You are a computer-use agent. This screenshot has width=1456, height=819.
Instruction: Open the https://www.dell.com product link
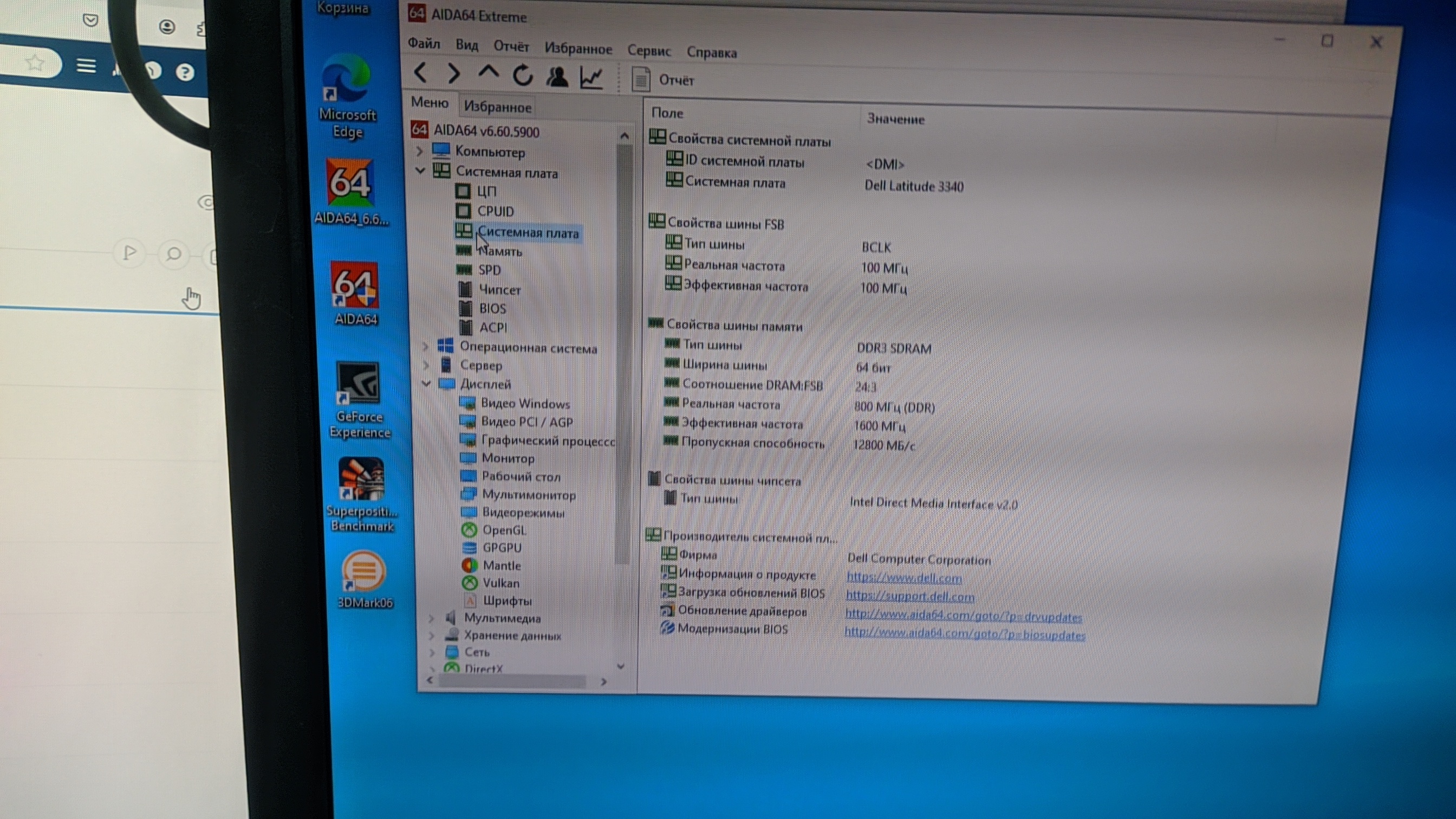pyautogui.click(x=904, y=578)
